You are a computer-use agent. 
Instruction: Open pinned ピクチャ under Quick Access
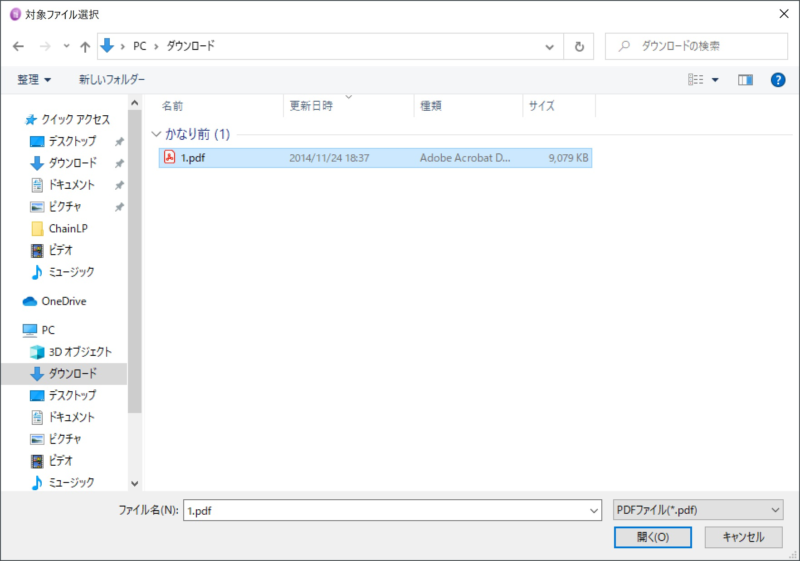64,207
